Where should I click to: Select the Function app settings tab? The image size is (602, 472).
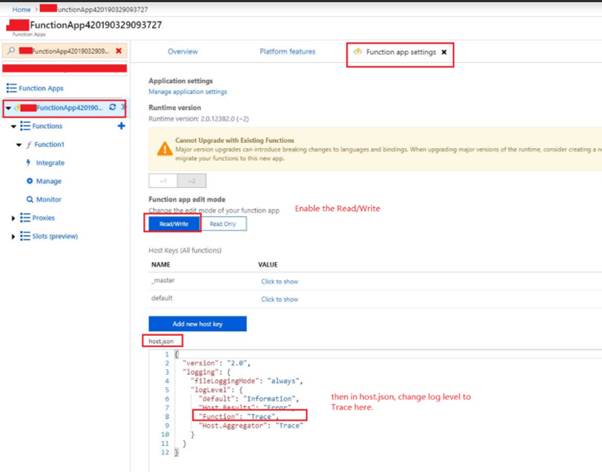pyautogui.click(x=401, y=52)
